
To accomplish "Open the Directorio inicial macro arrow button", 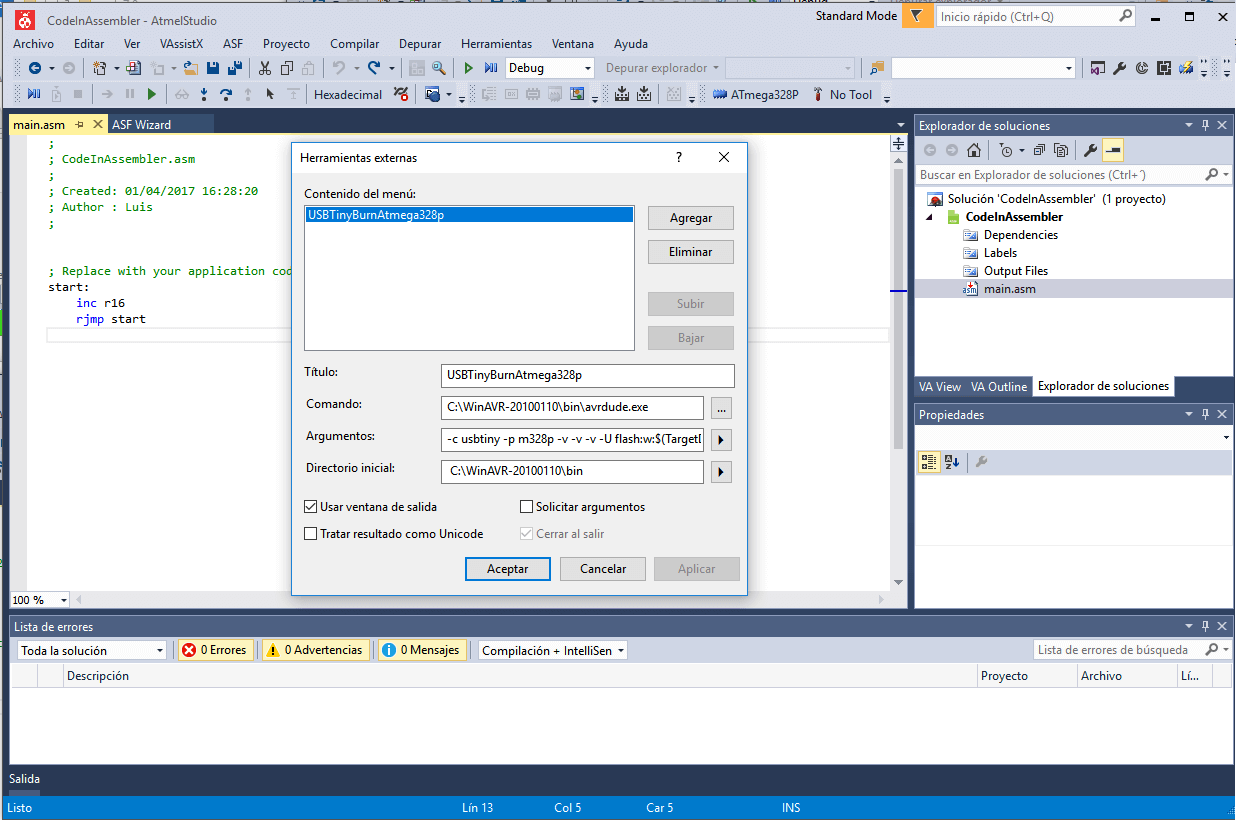I will pyautogui.click(x=720, y=471).
